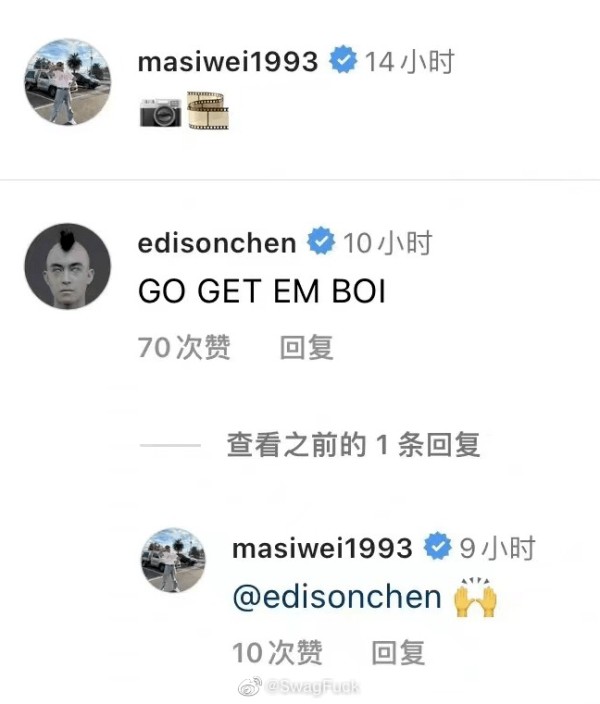
Task: Tap the film reel emoji in caption
Action: (x=208, y=110)
